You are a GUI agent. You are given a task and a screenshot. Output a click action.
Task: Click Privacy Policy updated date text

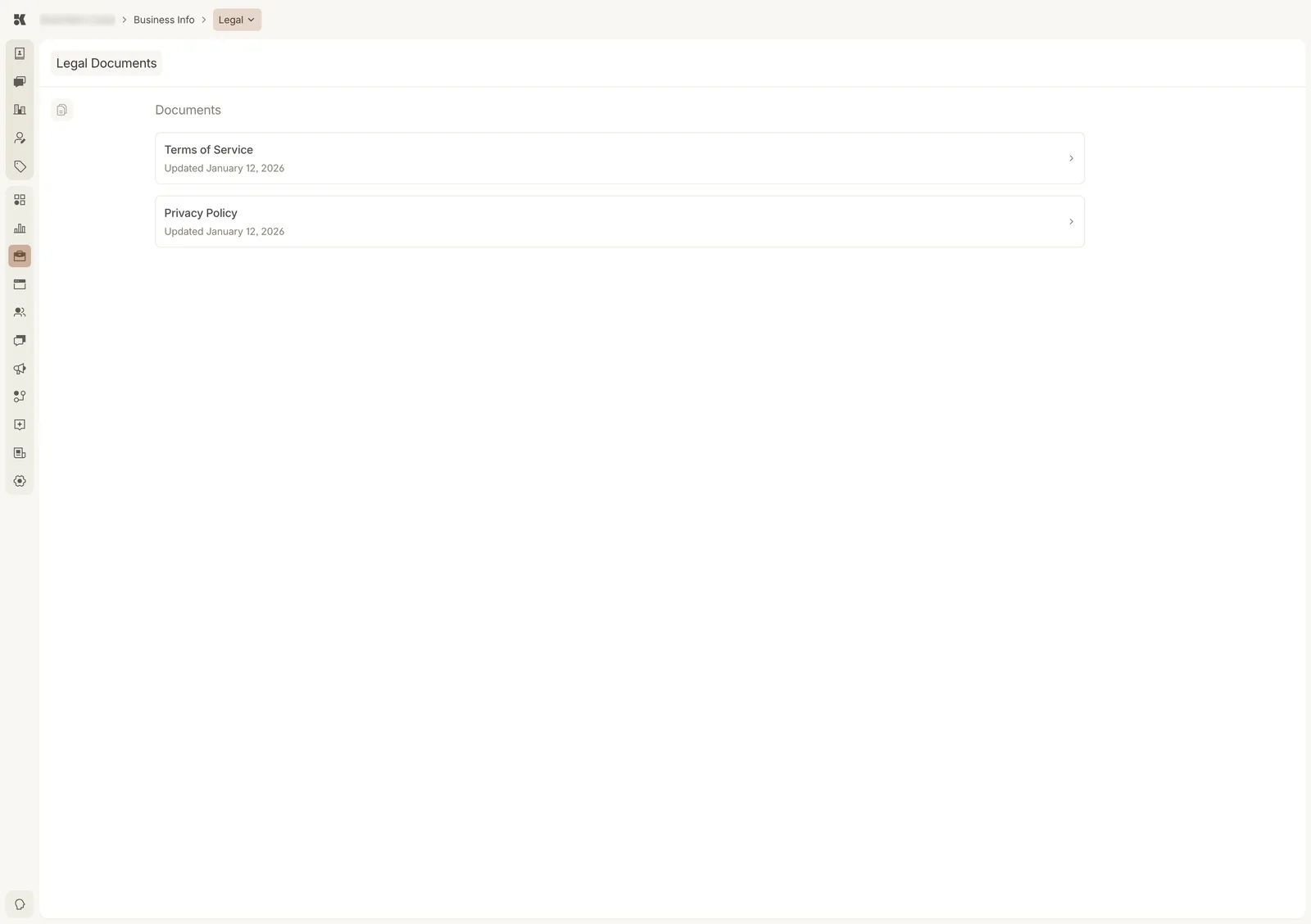tap(225, 231)
